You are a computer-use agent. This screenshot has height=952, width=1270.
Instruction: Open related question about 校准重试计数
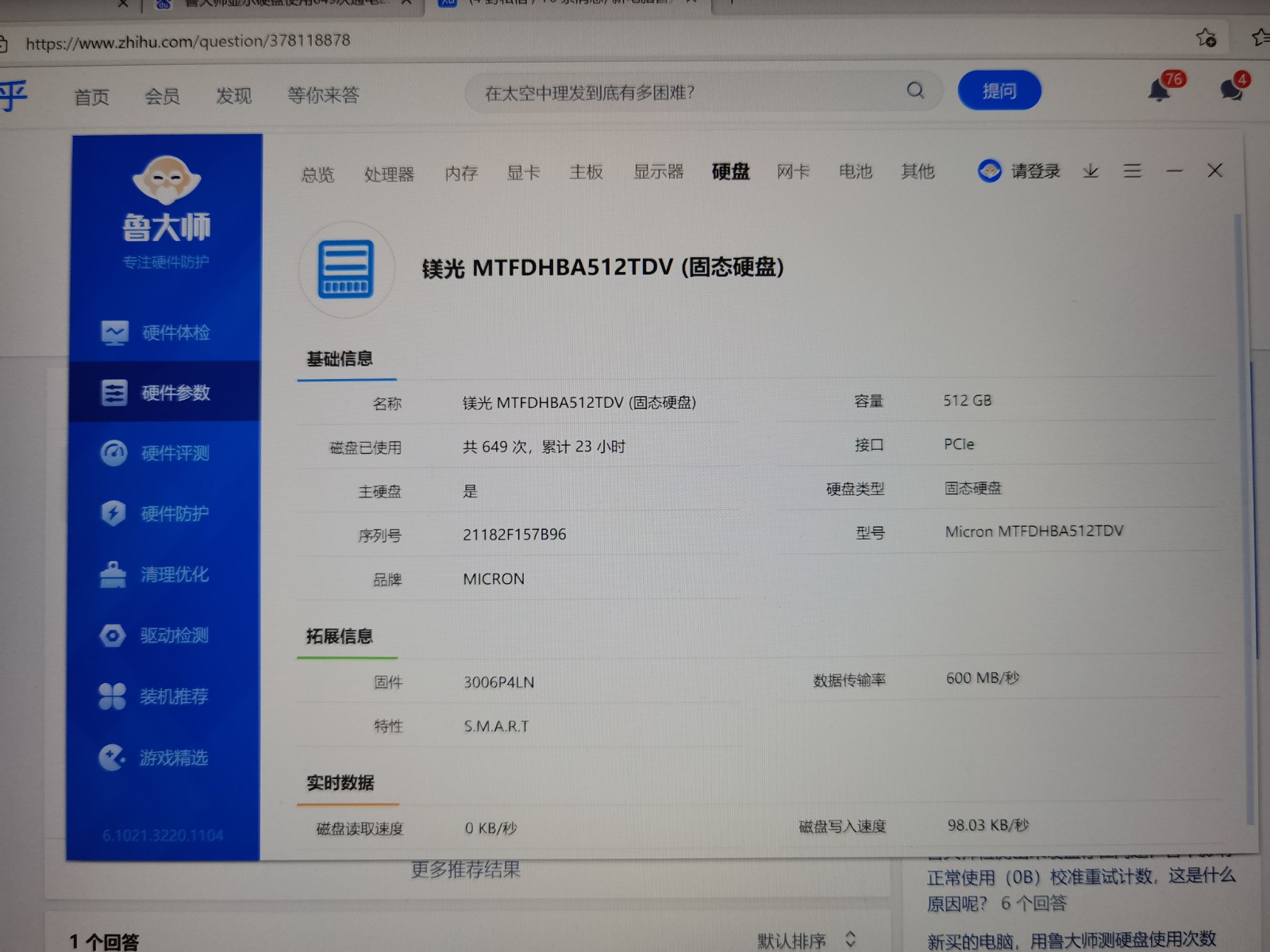pos(1081,889)
